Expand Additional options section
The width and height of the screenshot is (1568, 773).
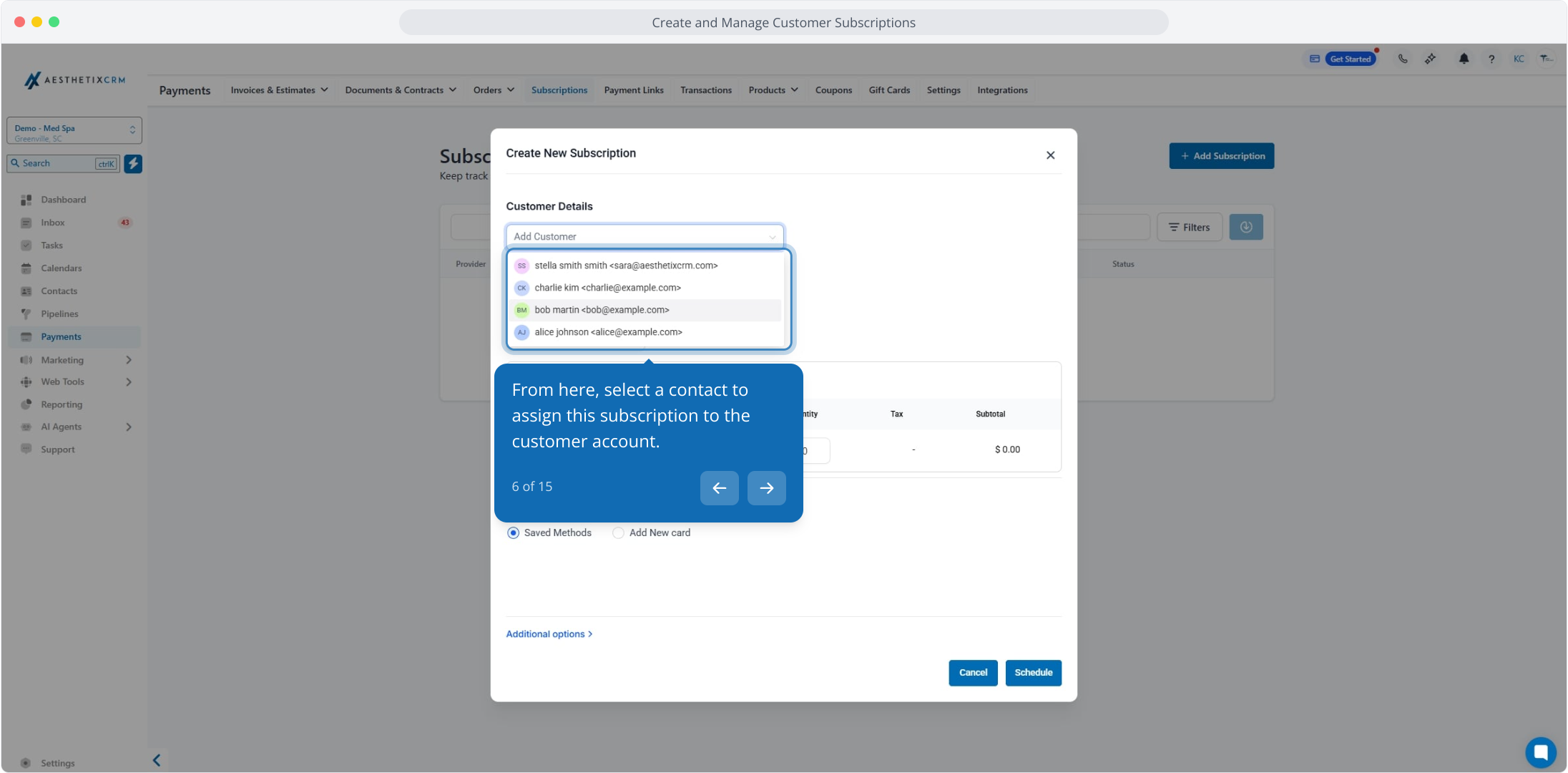[549, 634]
